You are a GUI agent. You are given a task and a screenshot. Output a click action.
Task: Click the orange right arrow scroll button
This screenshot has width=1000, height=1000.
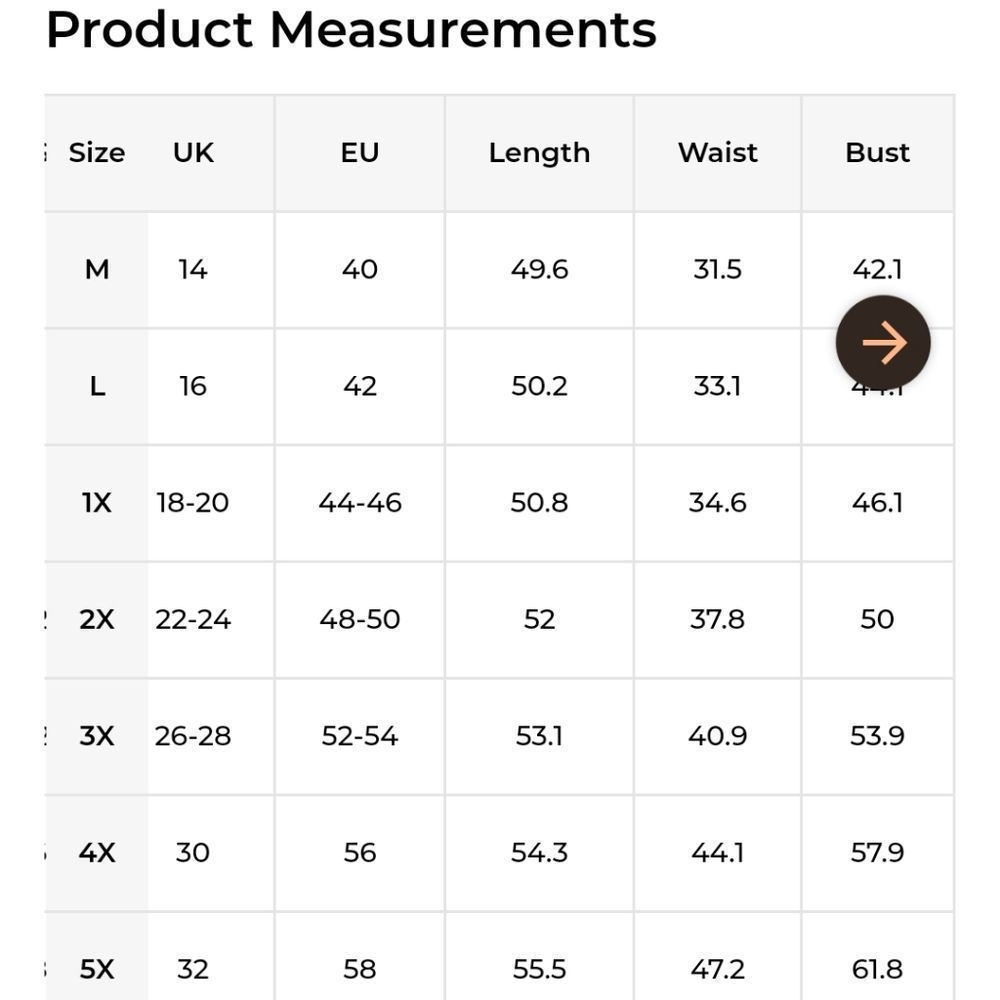pyautogui.click(x=883, y=343)
